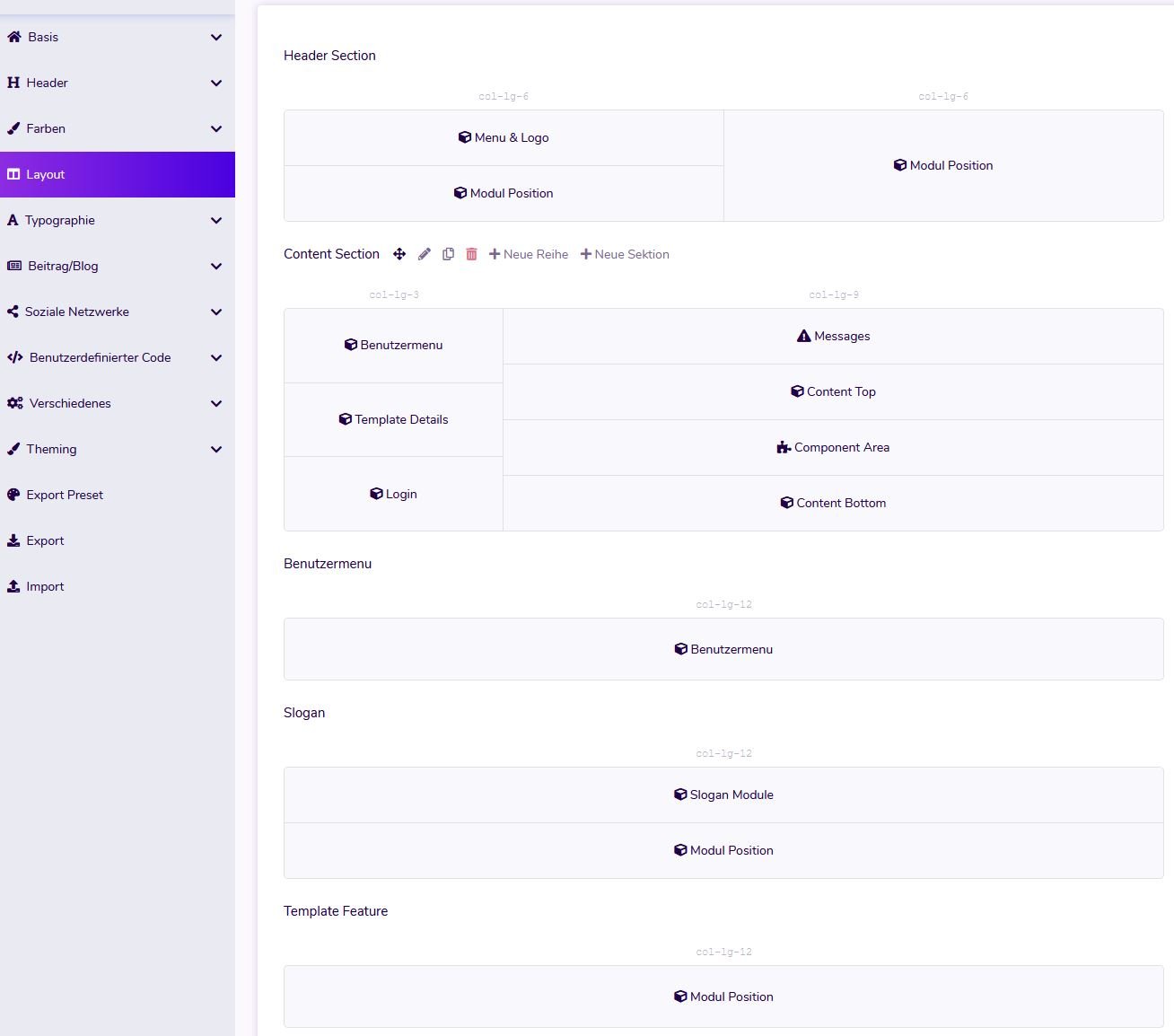The width and height of the screenshot is (1174, 1036).
Task: Open the Beitrag/Blog sidebar entry
Action: tap(63, 266)
